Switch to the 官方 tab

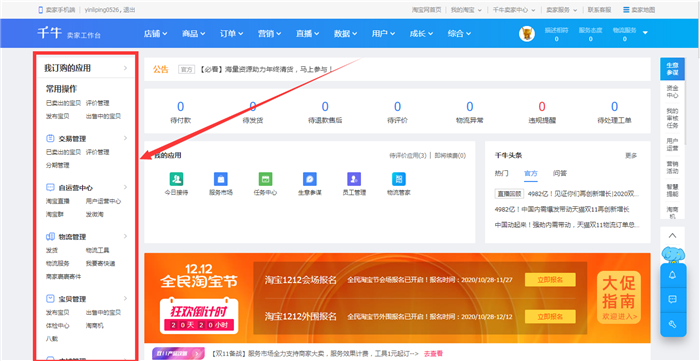pos(531,173)
